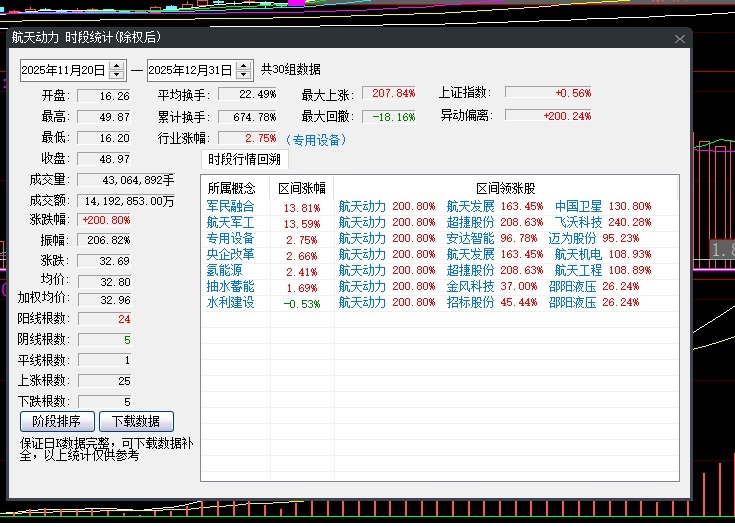The image size is (735, 527).
Task: Click the 成交量 value 43,064,892手
Action: tap(126, 180)
